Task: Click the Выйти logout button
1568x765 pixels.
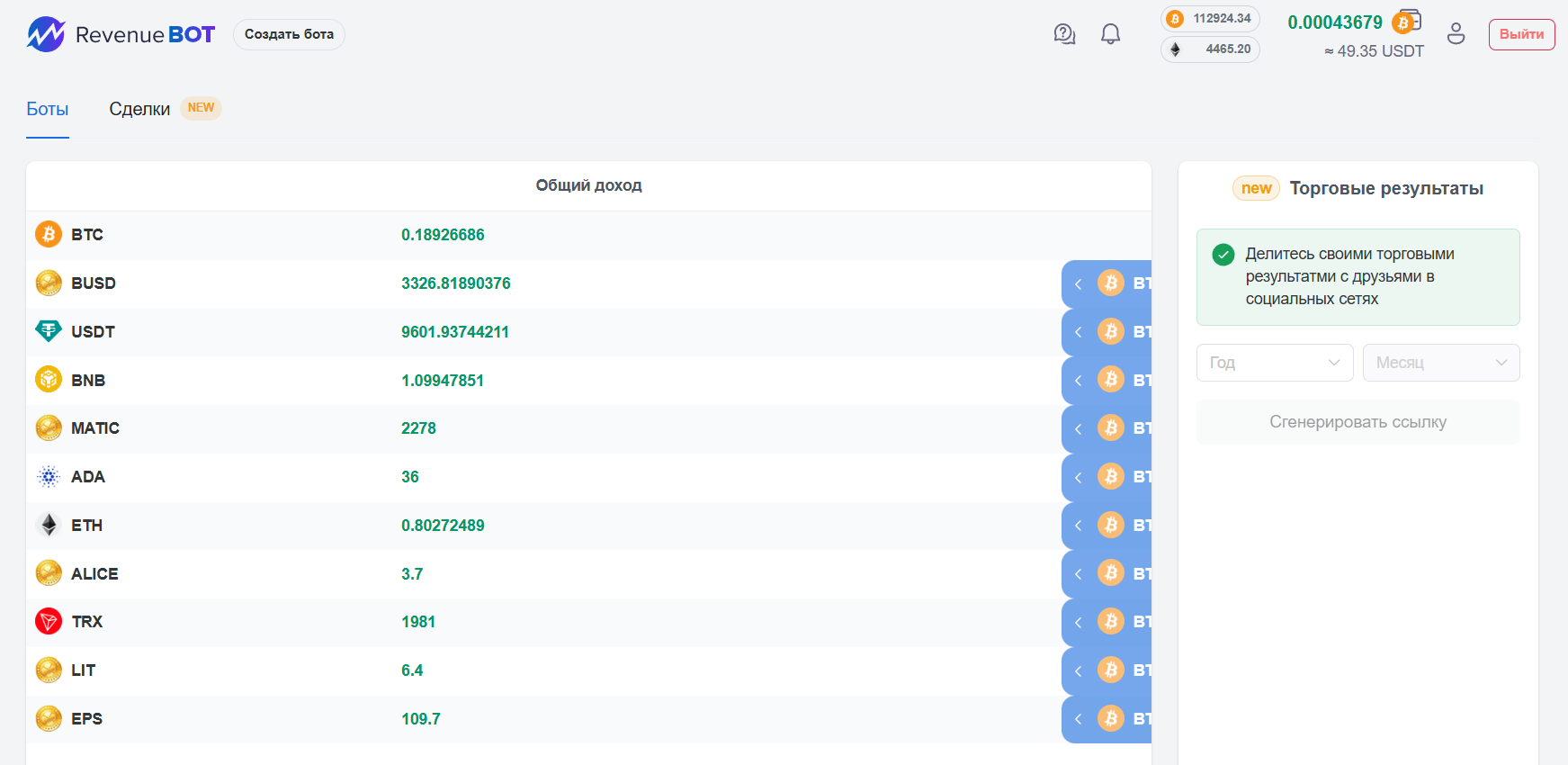Action: coord(1521,34)
